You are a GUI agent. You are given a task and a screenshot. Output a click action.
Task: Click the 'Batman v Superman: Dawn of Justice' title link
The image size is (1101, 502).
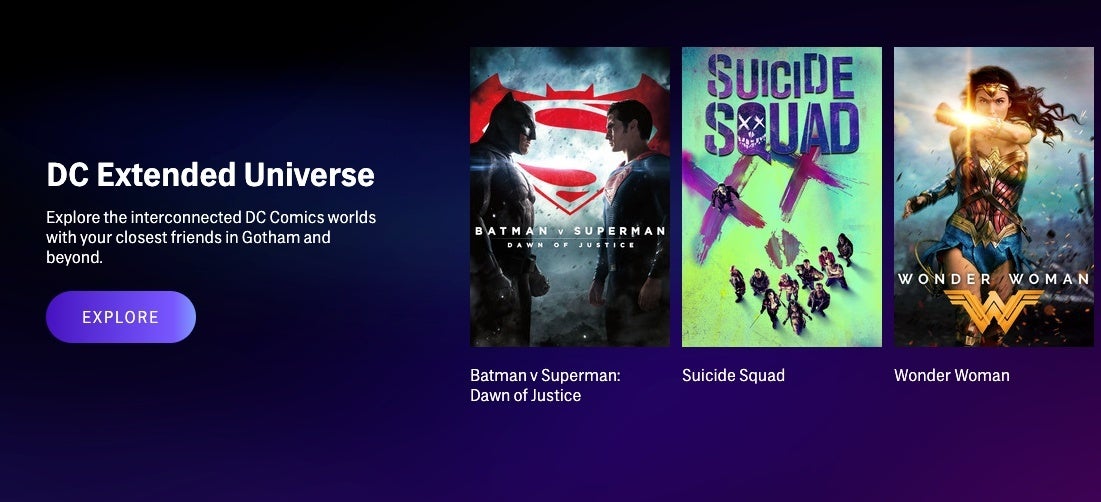point(546,385)
